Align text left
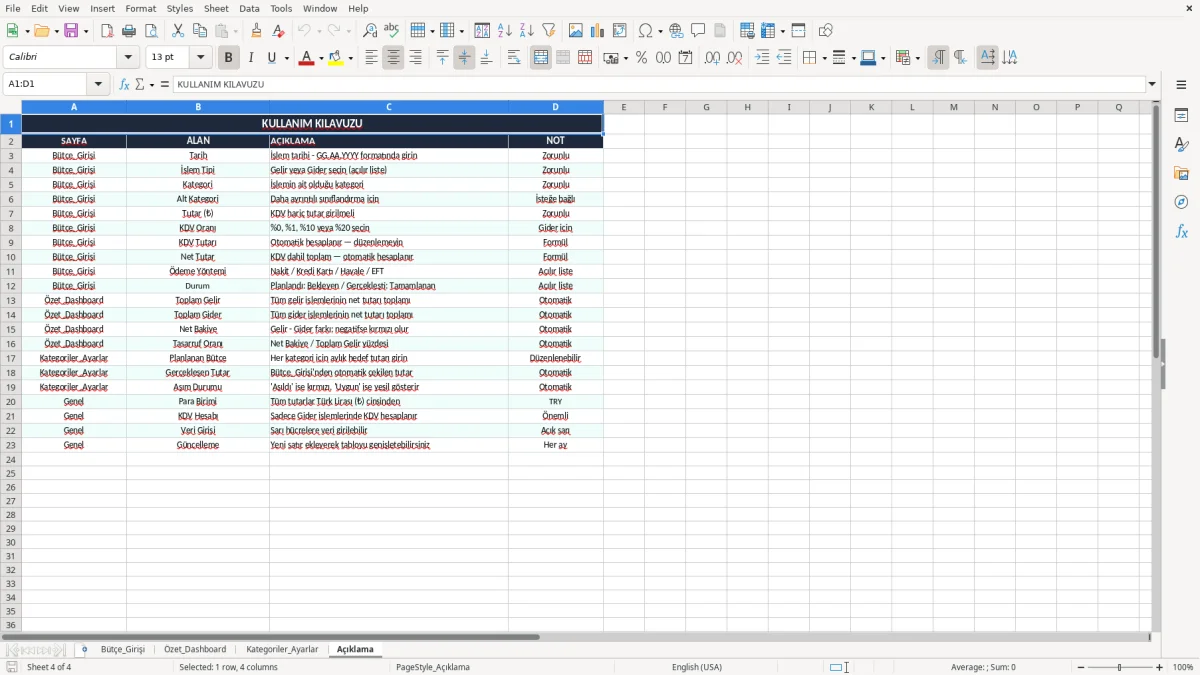Screen dimensions: 1200x675 [371, 58]
